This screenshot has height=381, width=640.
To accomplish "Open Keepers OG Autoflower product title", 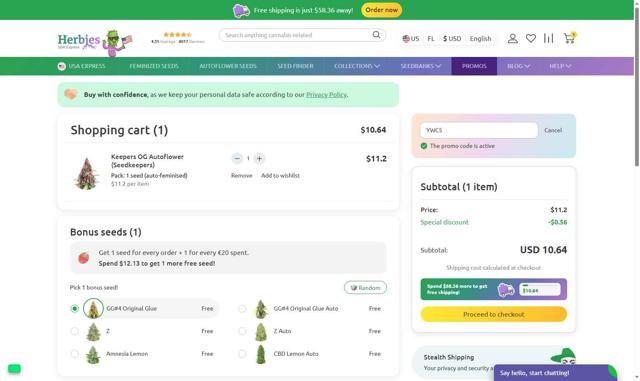I will [x=147, y=161].
